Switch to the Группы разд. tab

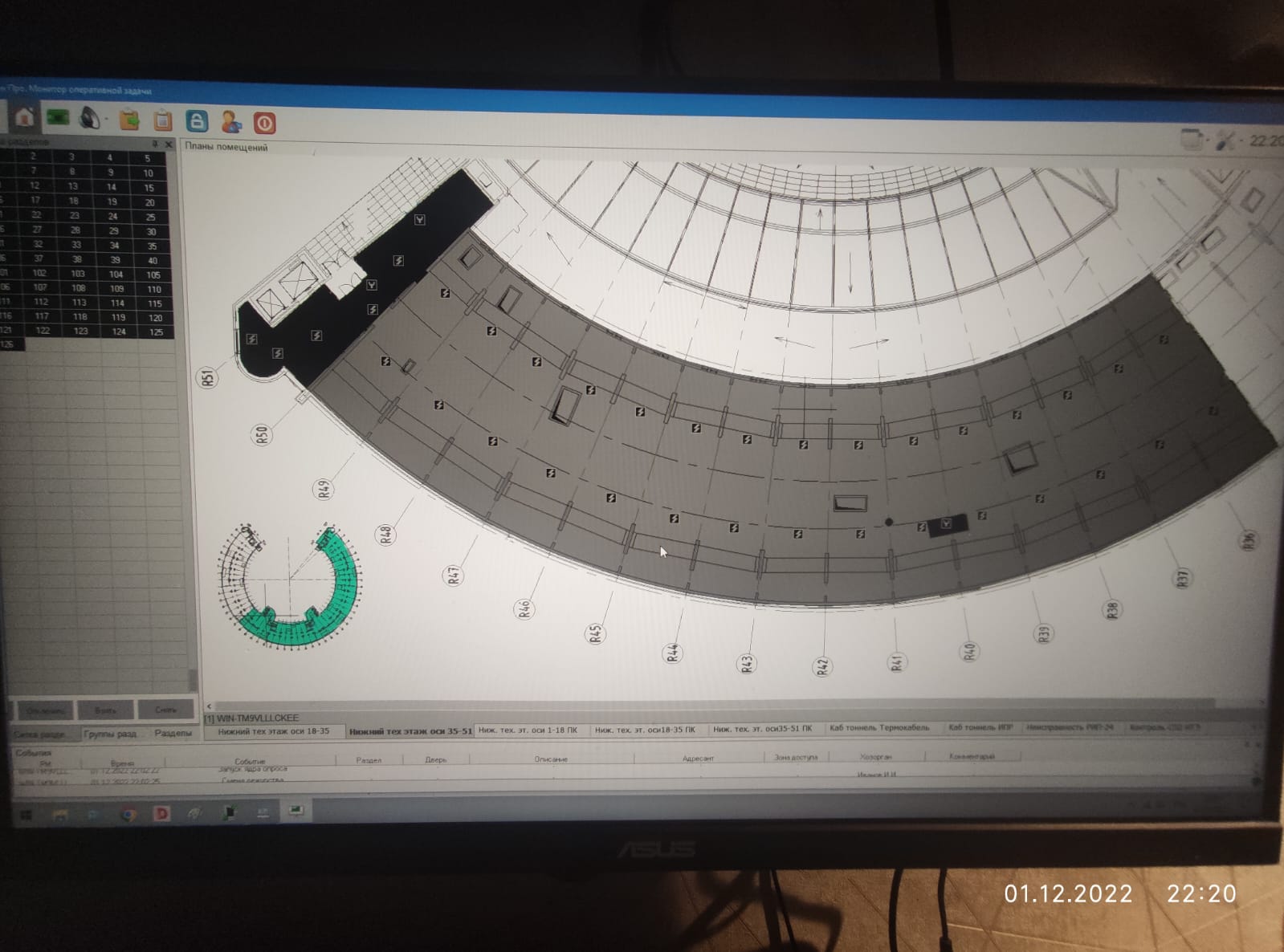pyautogui.click(x=111, y=734)
